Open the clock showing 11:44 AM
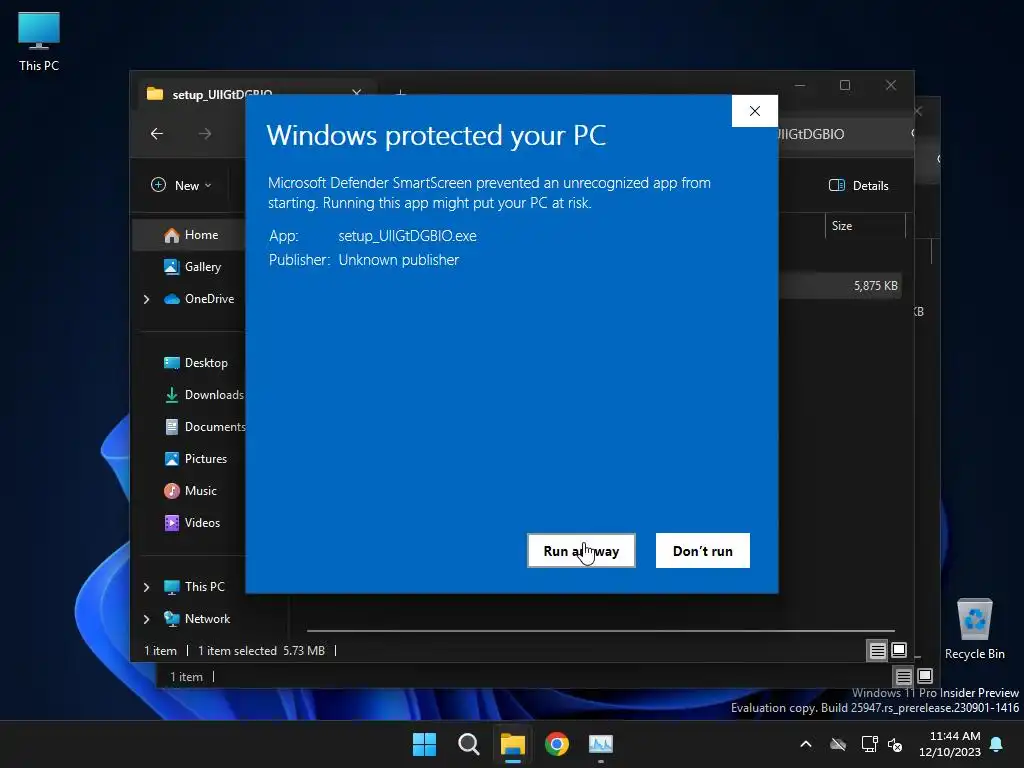The height and width of the screenshot is (768, 1024). tap(950, 744)
